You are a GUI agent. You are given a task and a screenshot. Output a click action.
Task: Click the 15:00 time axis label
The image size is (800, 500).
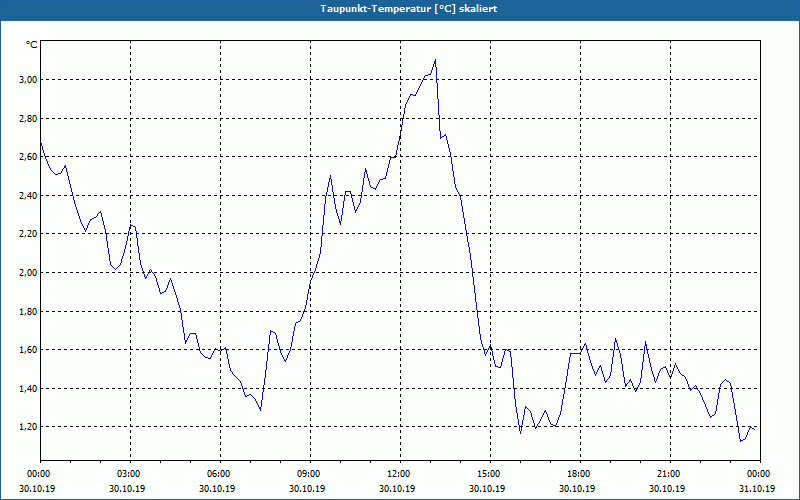490,474
